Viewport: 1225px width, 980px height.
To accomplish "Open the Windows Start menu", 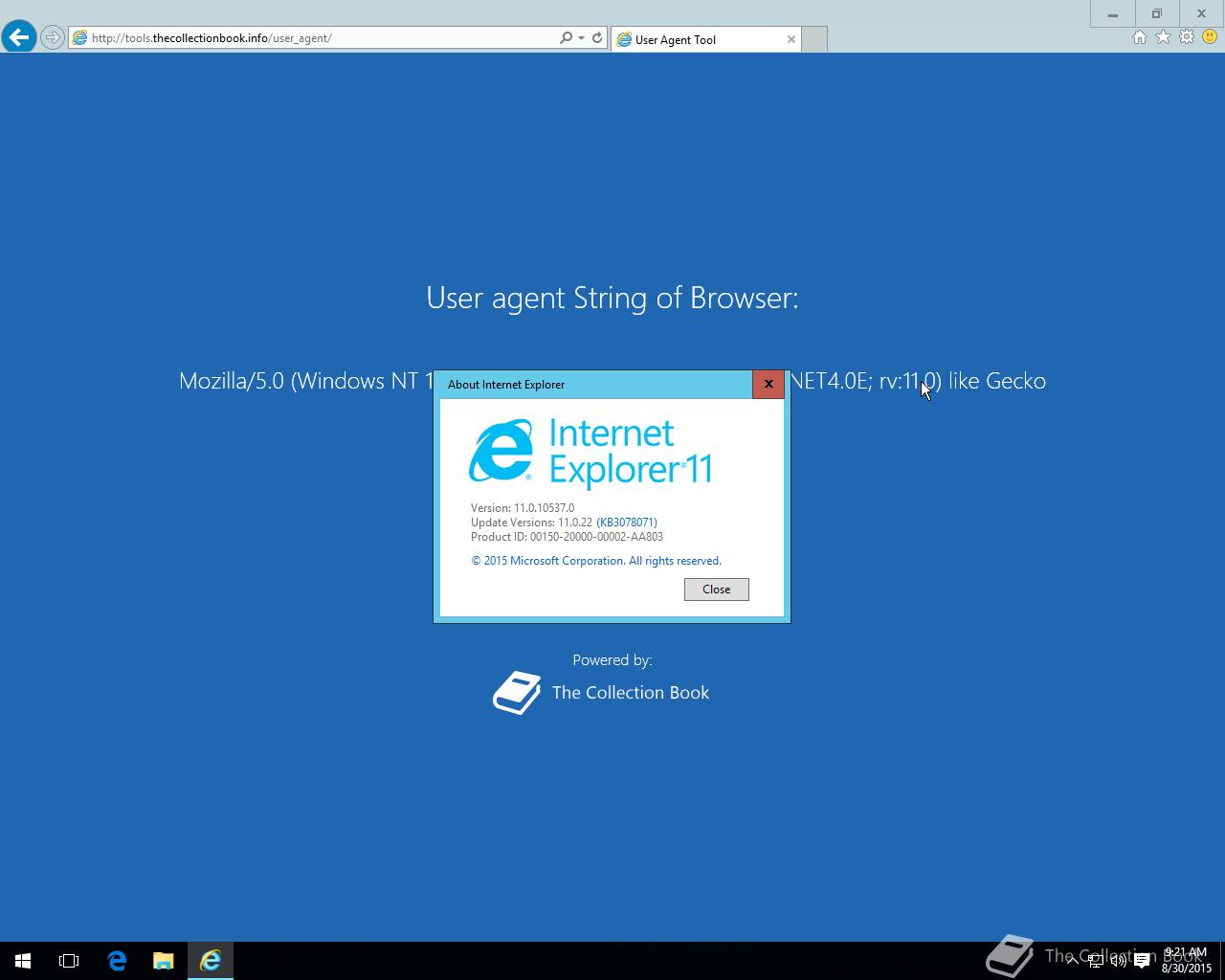I will click(x=23, y=961).
